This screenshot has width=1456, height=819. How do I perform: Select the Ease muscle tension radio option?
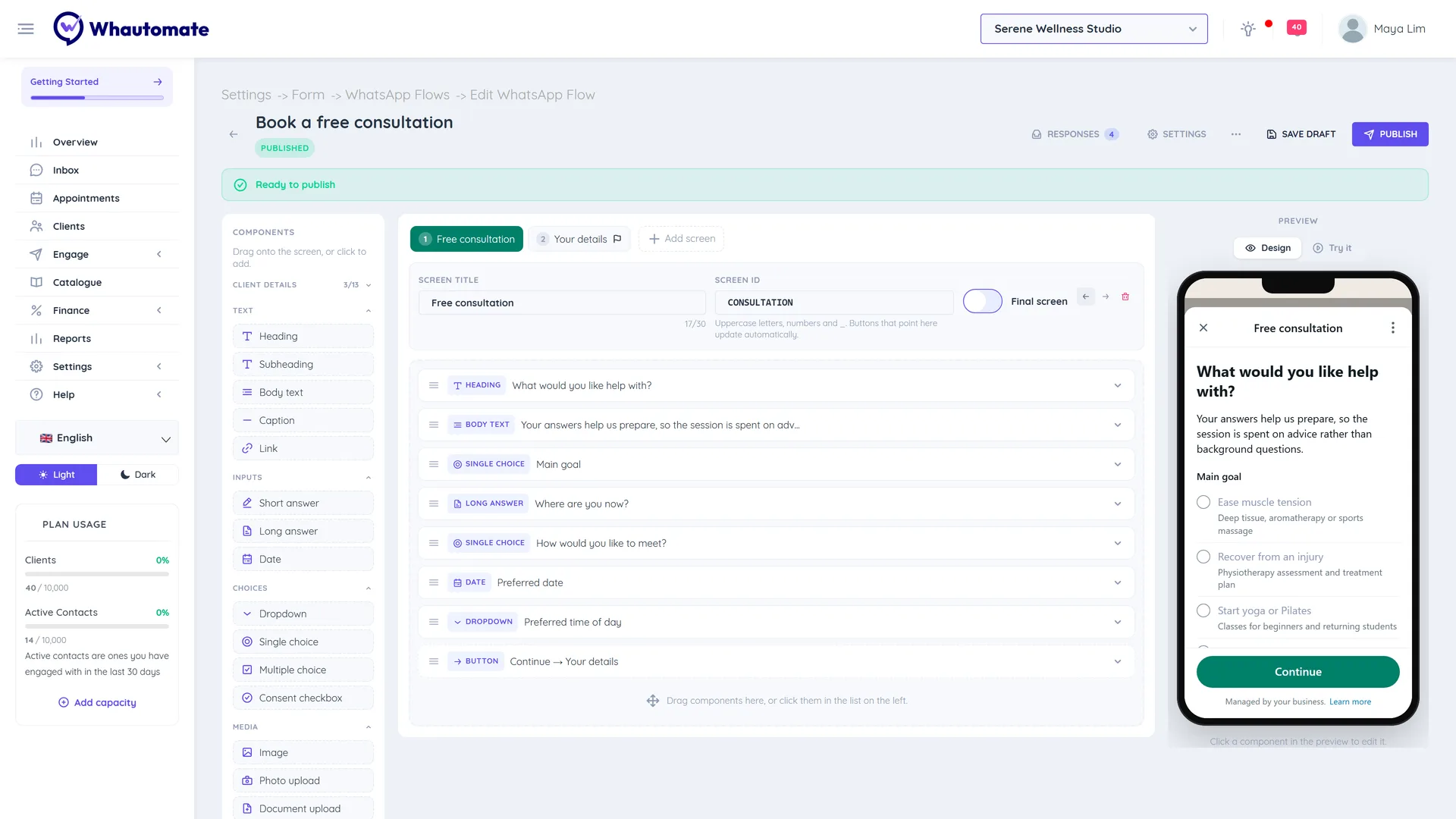pyautogui.click(x=1203, y=502)
